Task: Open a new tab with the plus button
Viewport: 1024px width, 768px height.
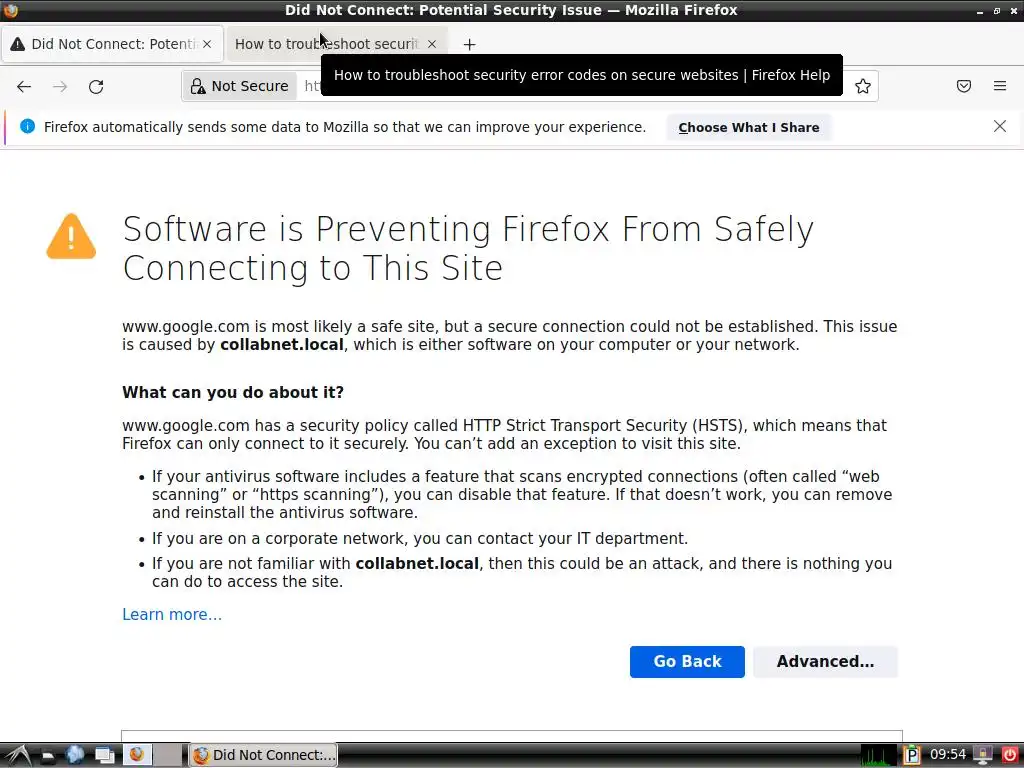Action: pyautogui.click(x=469, y=44)
